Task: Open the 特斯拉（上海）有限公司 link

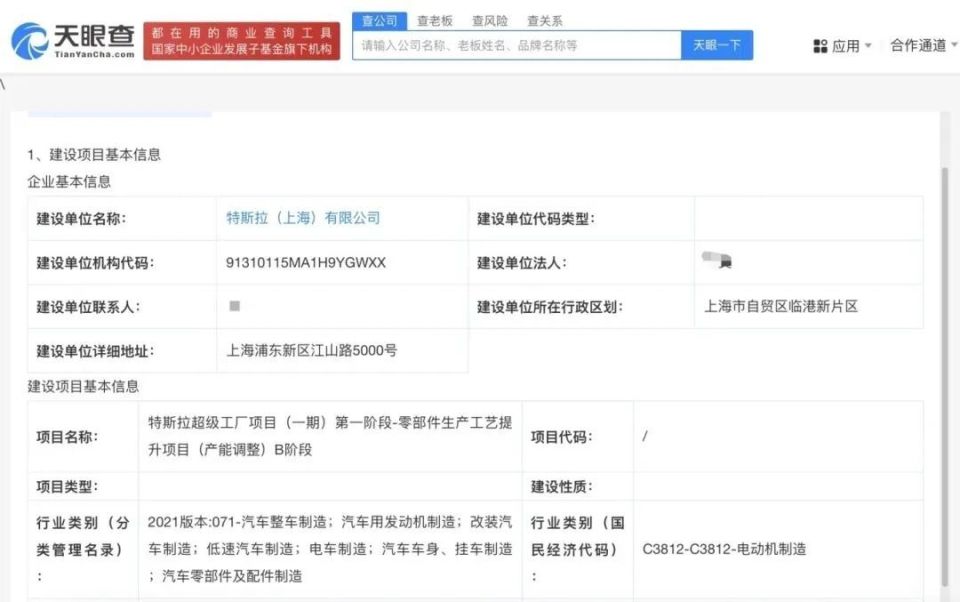Action: [303, 218]
